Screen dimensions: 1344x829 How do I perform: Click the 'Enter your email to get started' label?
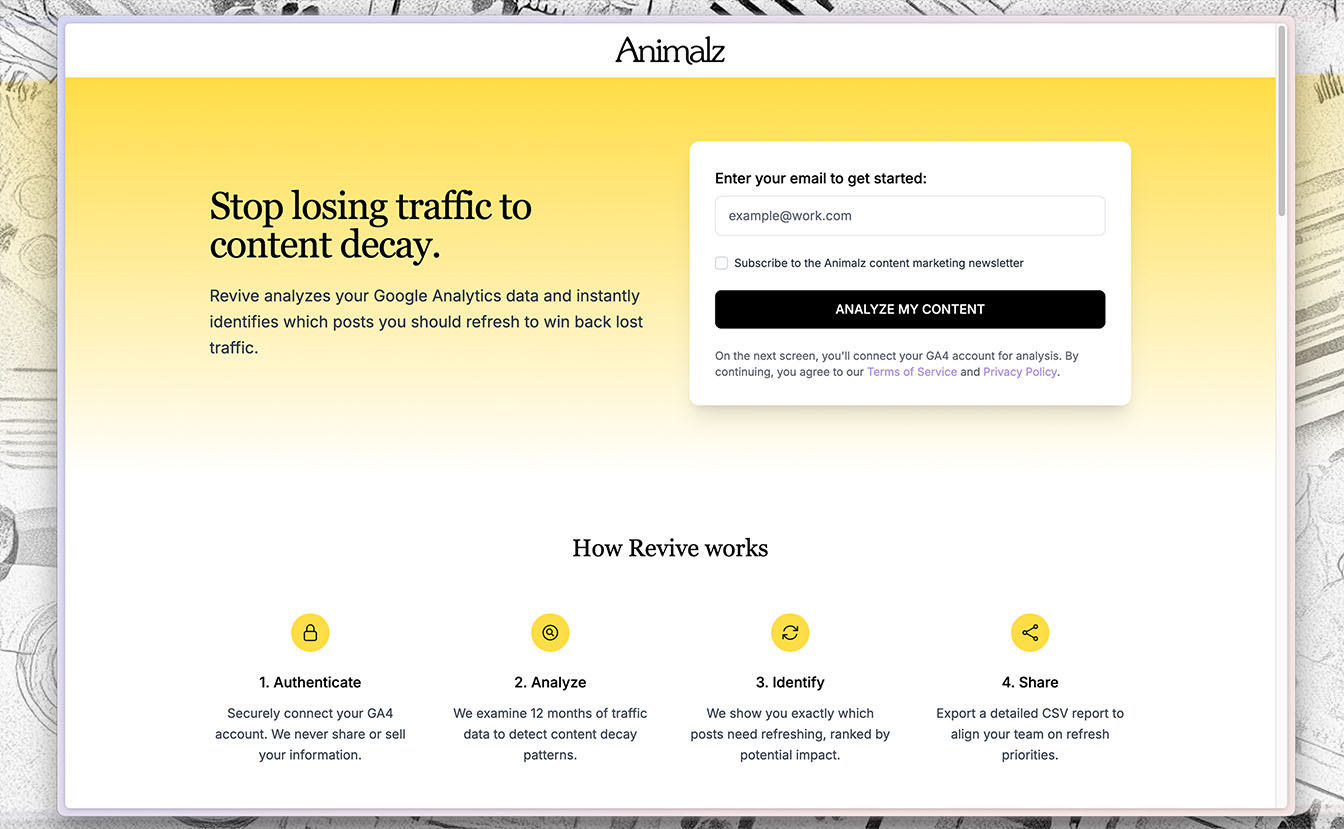point(820,179)
